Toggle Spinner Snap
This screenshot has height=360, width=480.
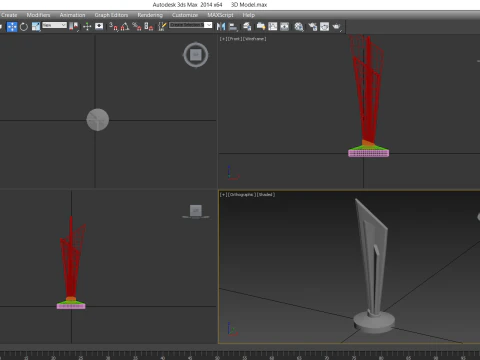(x=149, y=27)
